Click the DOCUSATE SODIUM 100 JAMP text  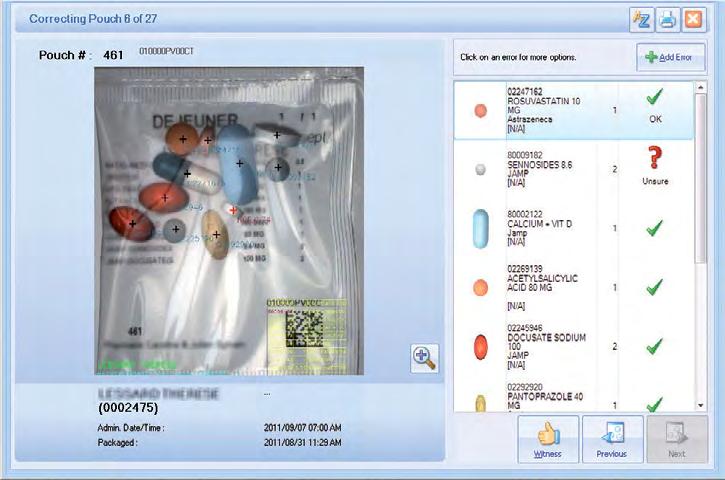[547, 346]
